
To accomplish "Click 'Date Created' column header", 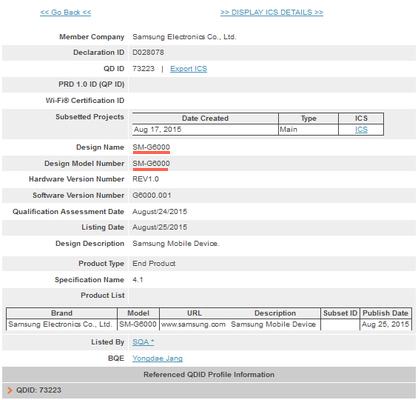I will pyautogui.click(x=205, y=118).
